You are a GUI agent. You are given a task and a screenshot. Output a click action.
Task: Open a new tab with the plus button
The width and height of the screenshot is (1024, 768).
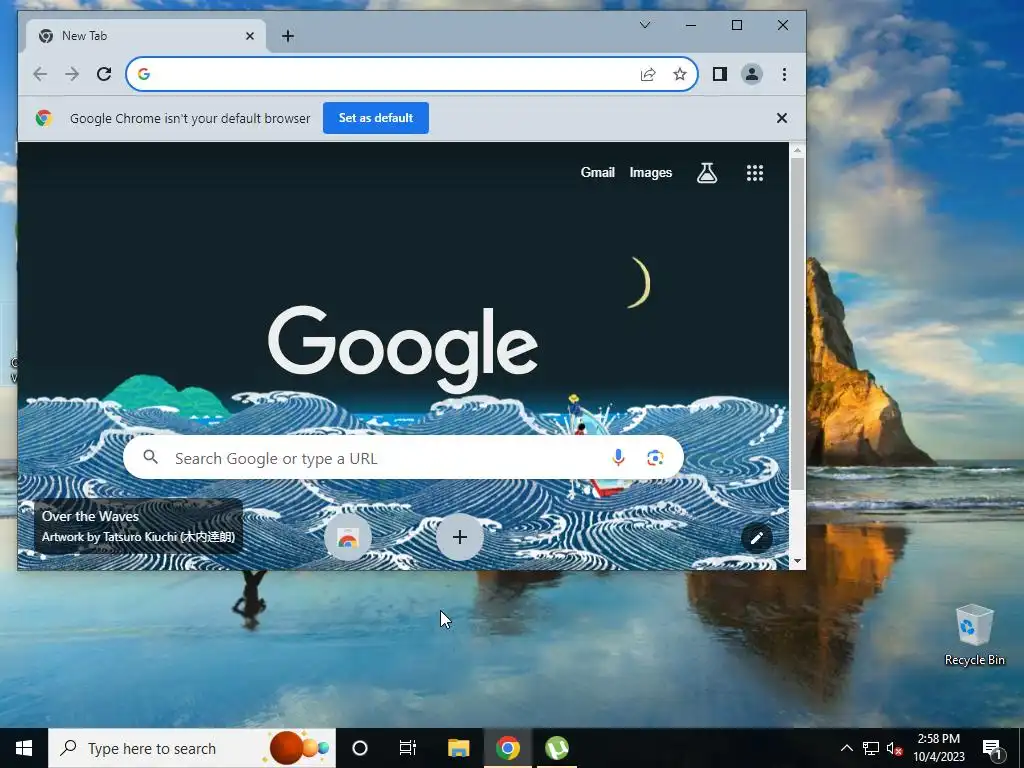click(x=288, y=36)
